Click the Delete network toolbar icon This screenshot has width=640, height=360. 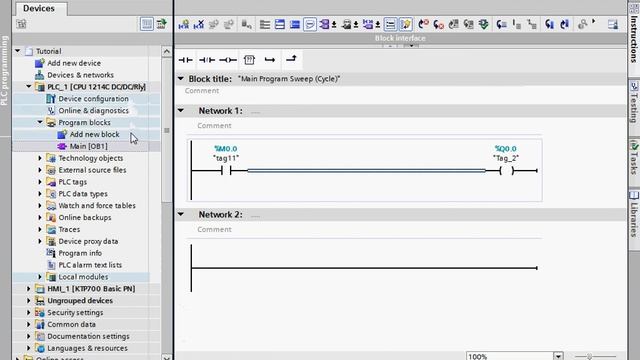tap(199, 24)
